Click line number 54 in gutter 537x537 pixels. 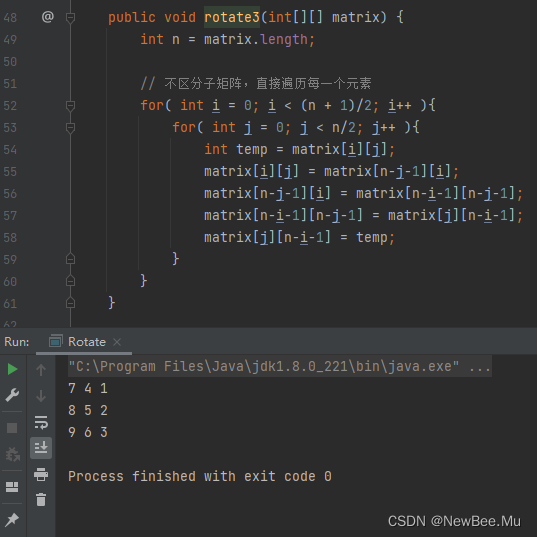point(10,150)
